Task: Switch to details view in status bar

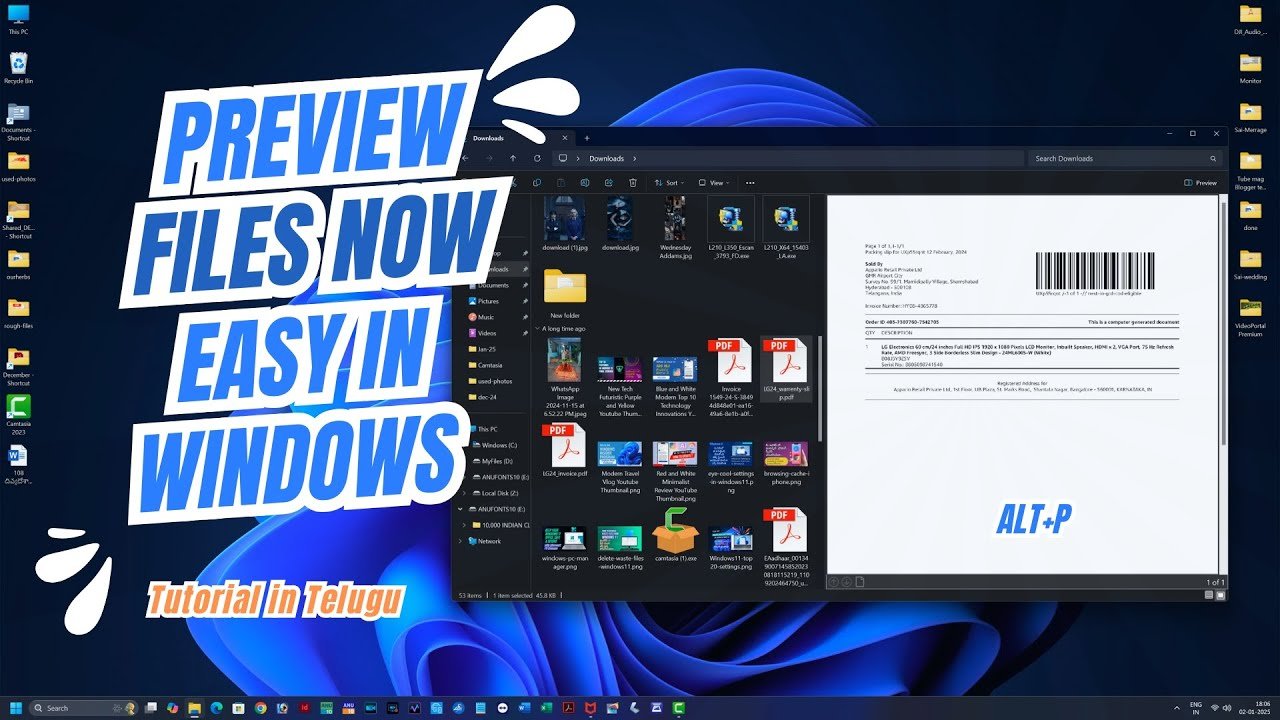Action: [1209, 594]
